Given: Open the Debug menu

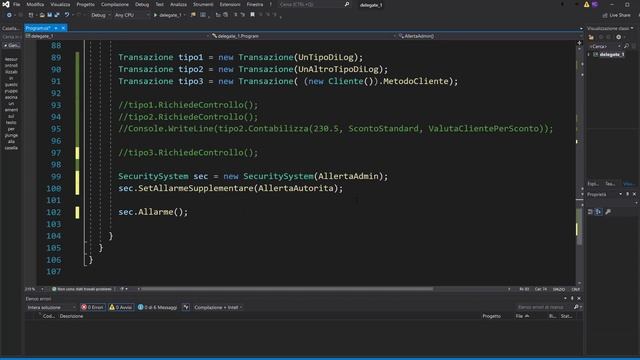Looking at the screenshot, I should click(x=142, y=4).
